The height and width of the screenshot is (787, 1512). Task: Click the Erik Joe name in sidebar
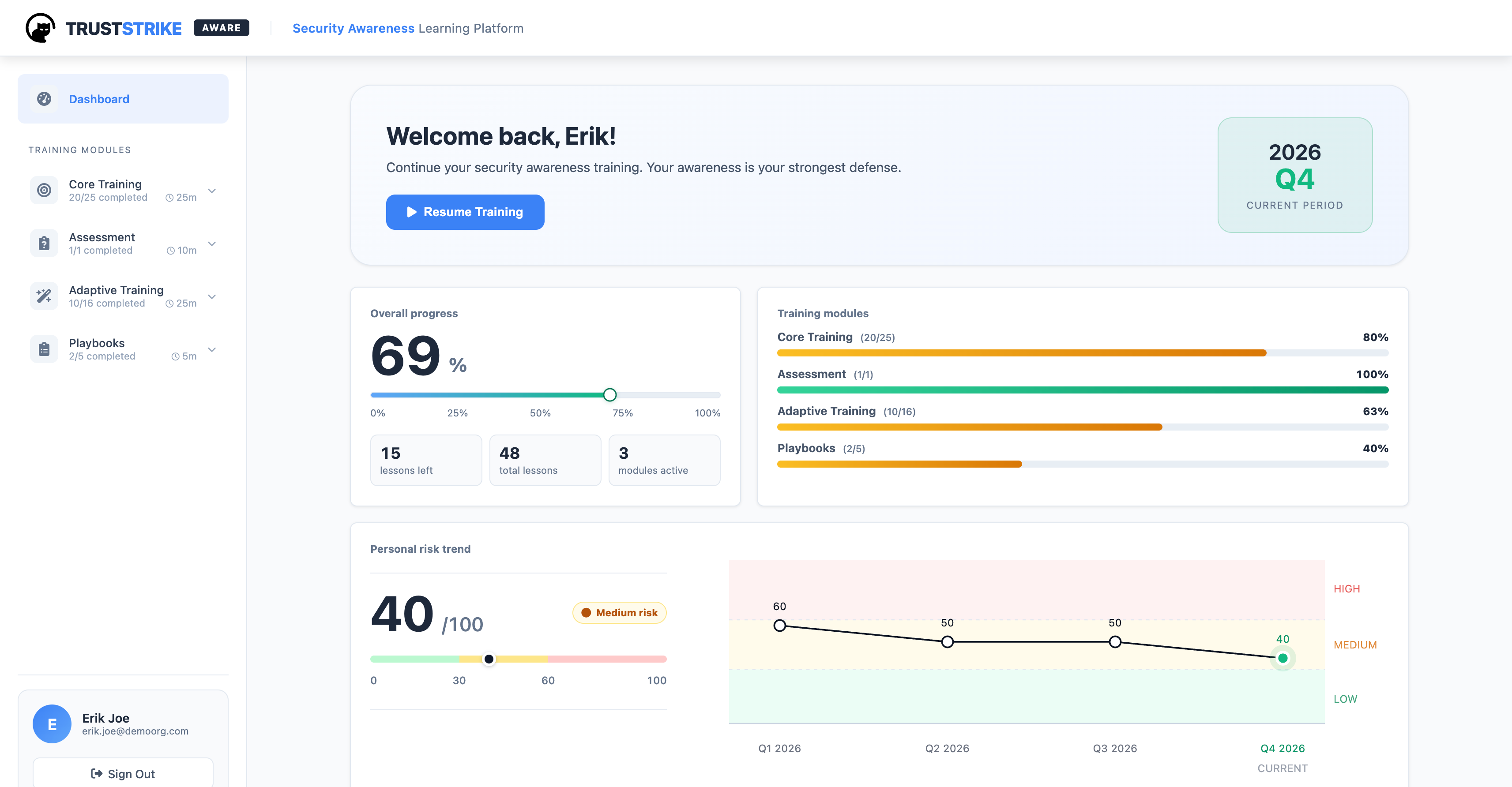(x=105, y=718)
